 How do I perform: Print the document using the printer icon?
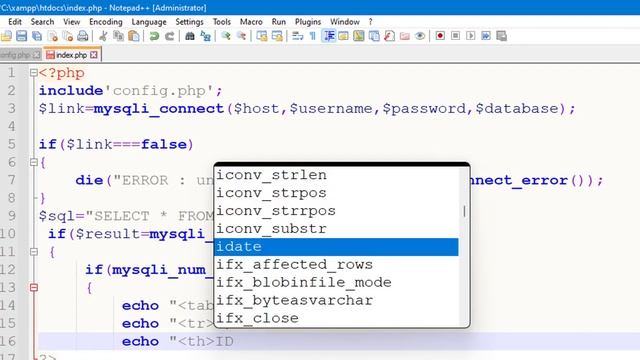click(x=83, y=36)
